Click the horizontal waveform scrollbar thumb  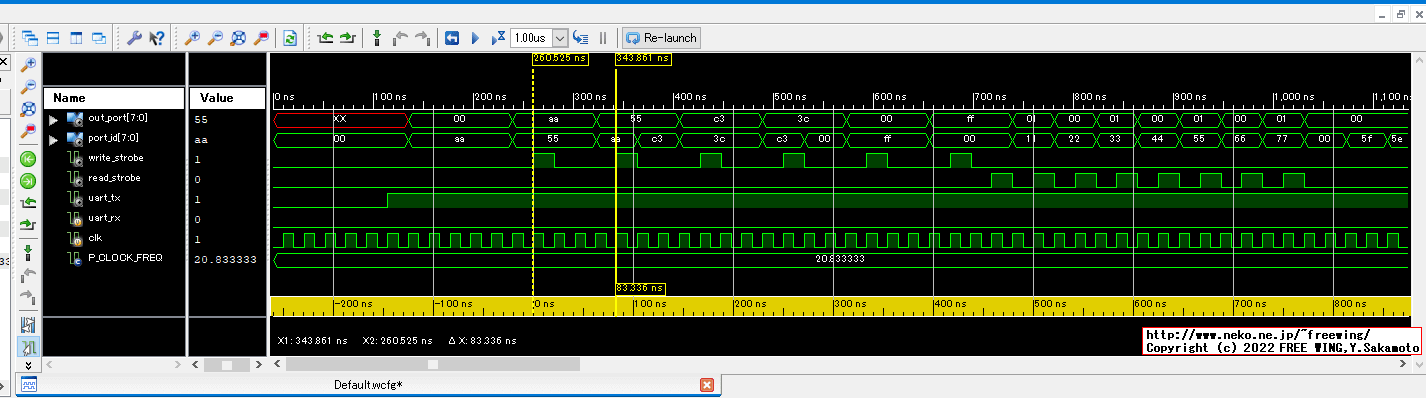(x=432, y=364)
